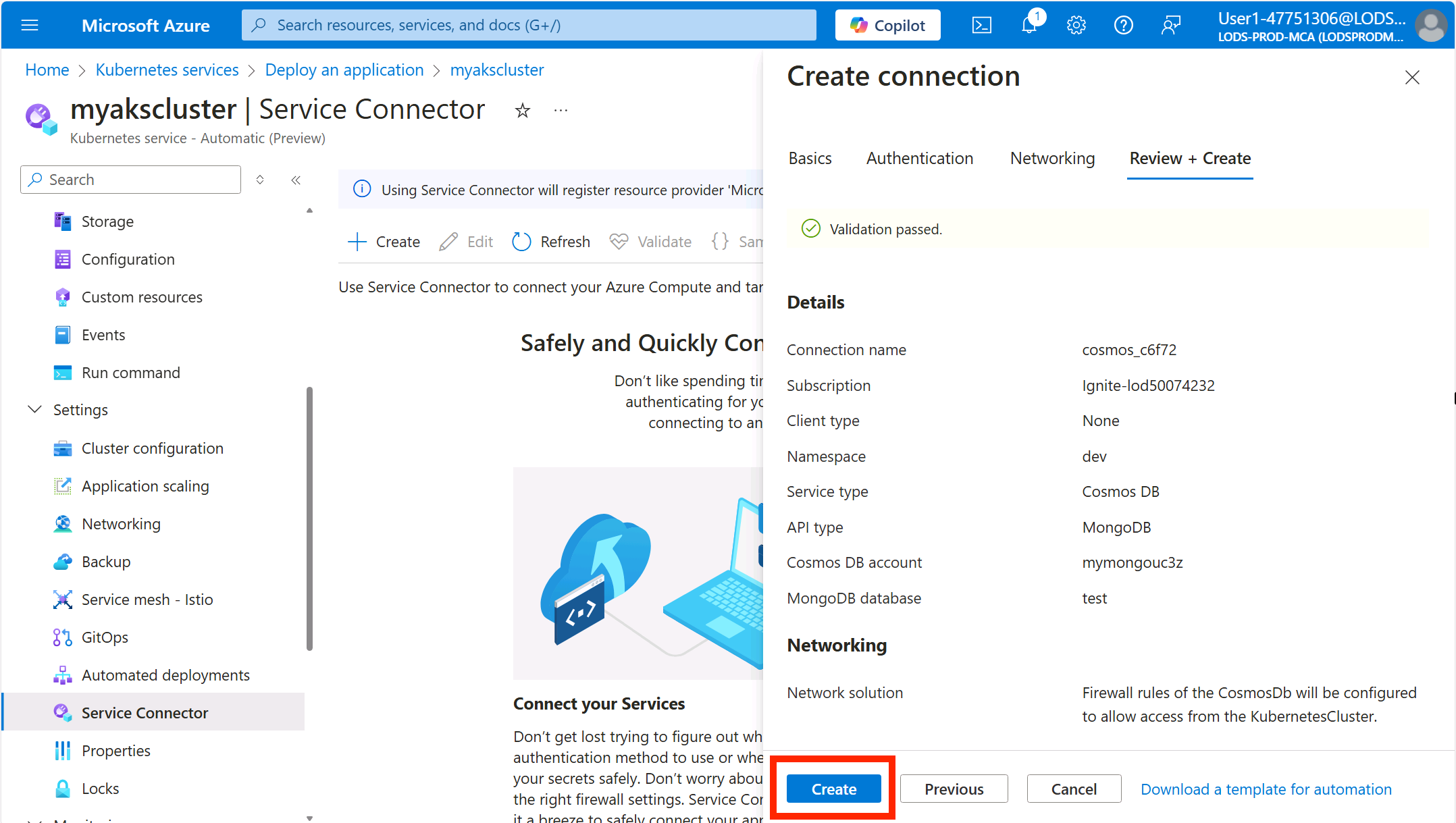Switch to the Networking tab in the connection panel
Screen dimensions: 1456x823
[x=1052, y=158]
